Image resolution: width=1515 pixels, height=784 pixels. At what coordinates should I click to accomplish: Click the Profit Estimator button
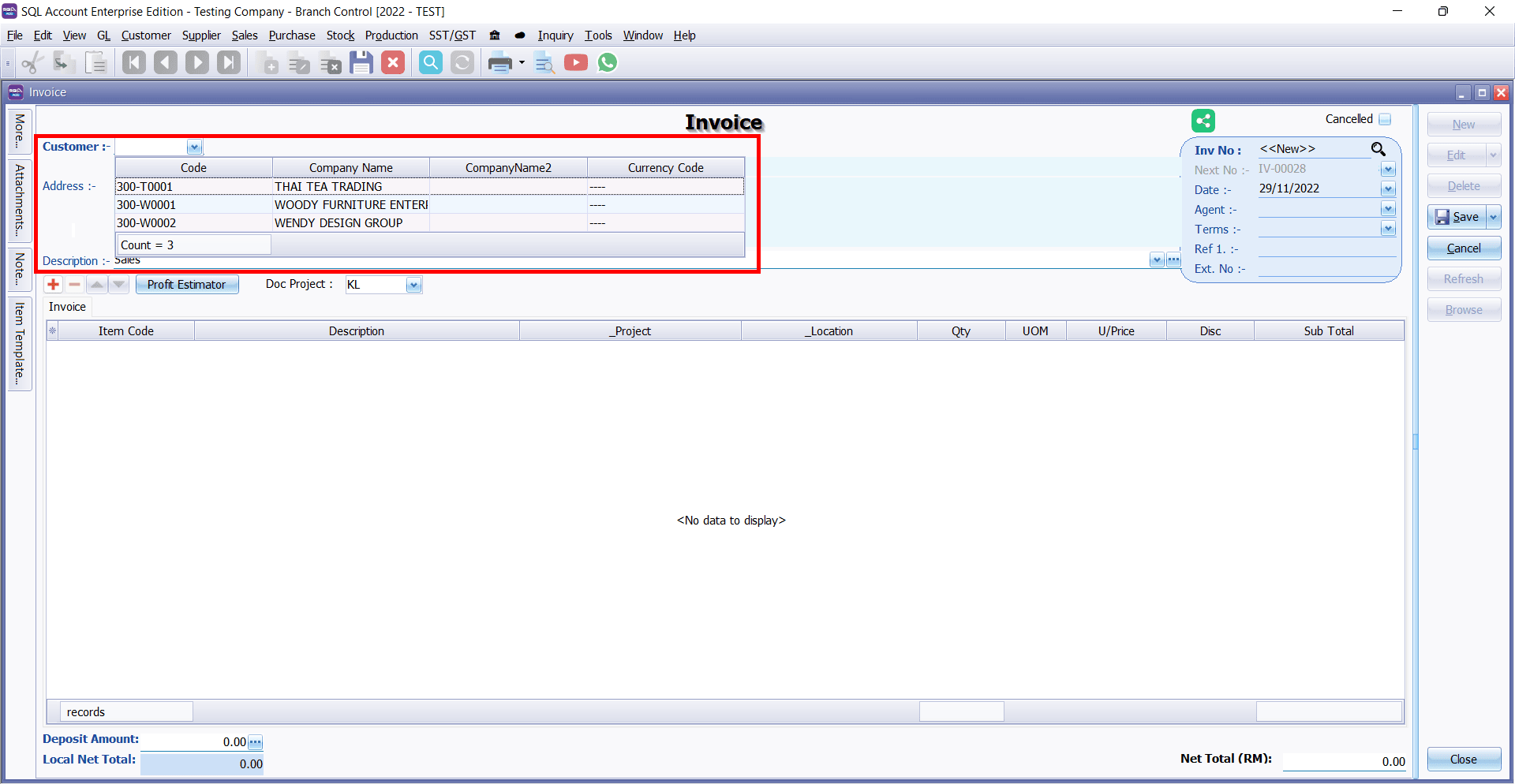(x=187, y=285)
